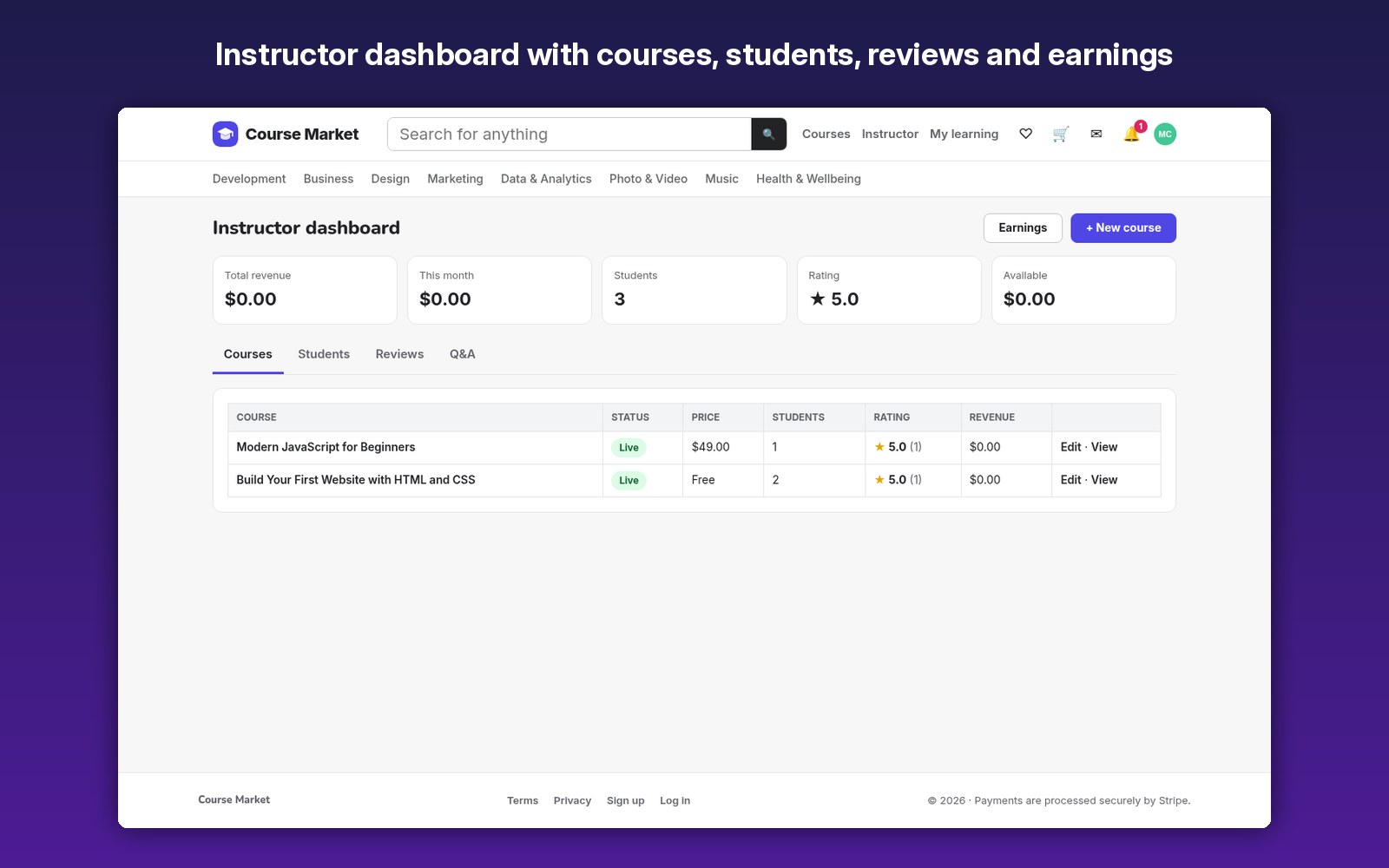This screenshot has width=1389, height=868.
Task: Click the search magnifier button
Action: 768,134
